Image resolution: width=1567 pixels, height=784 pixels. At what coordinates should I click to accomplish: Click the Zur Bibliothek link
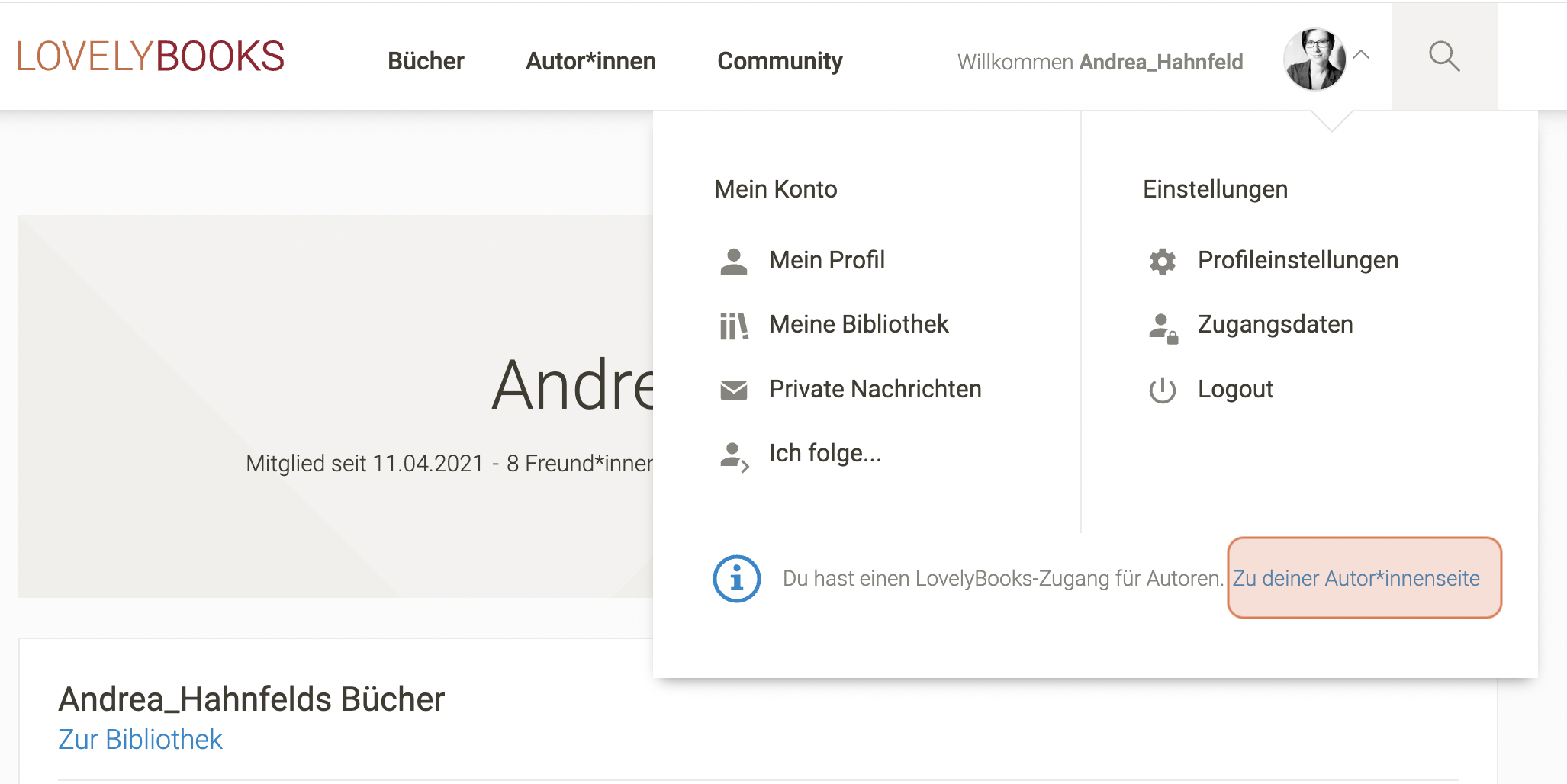point(140,739)
